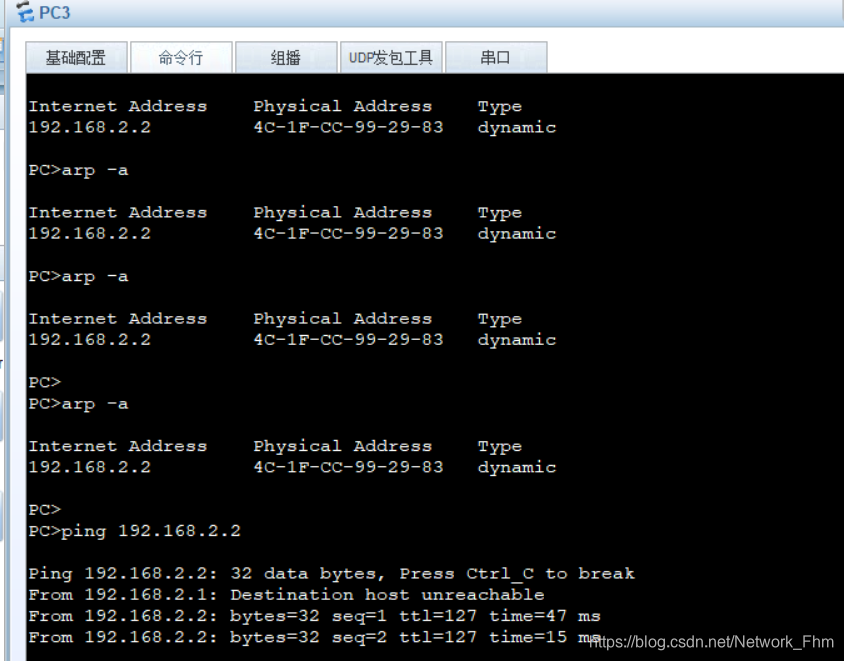The height and width of the screenshot is (661, 844).
Task: Click the PC3 window icon
Action: pyautogui.click(x=25, y=11)
